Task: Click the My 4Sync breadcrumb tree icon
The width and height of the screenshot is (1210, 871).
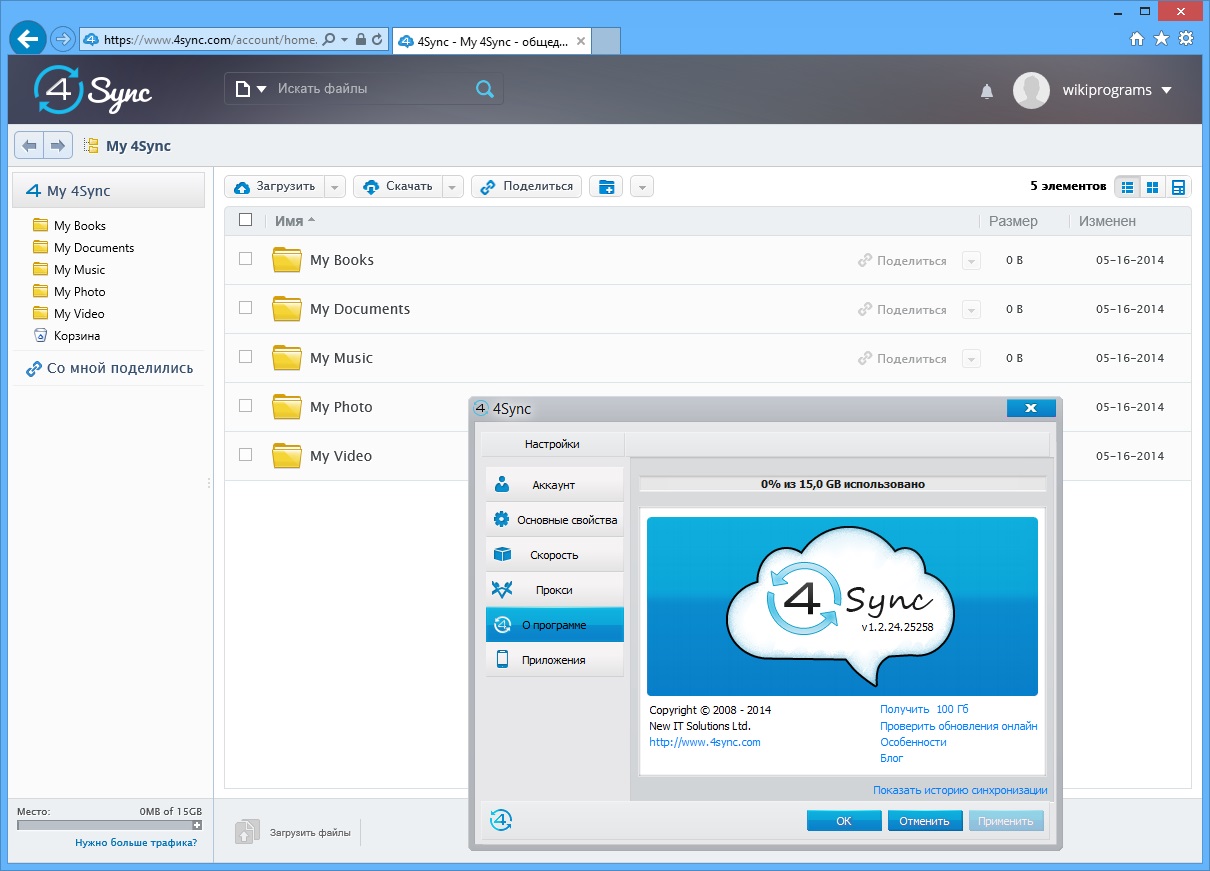Action: point(91,146)
